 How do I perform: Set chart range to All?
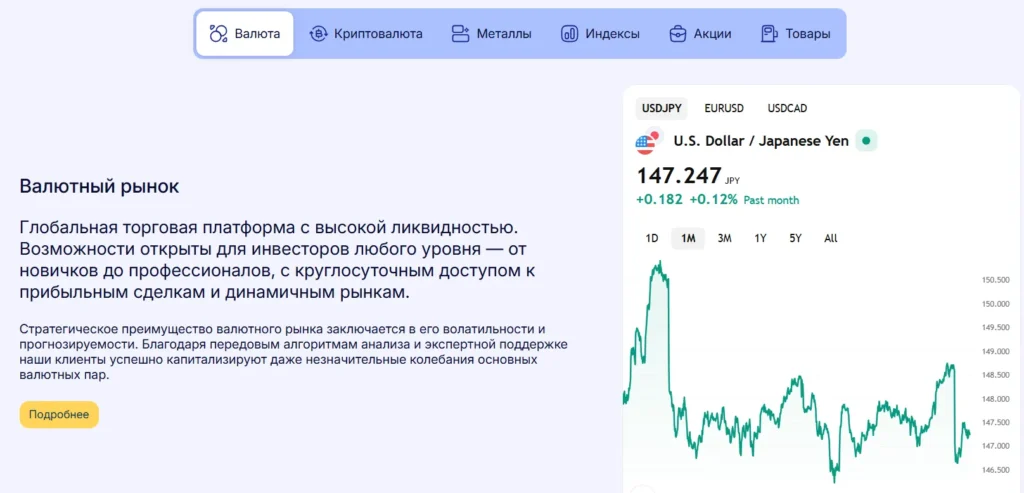click(x=831, y=238)
